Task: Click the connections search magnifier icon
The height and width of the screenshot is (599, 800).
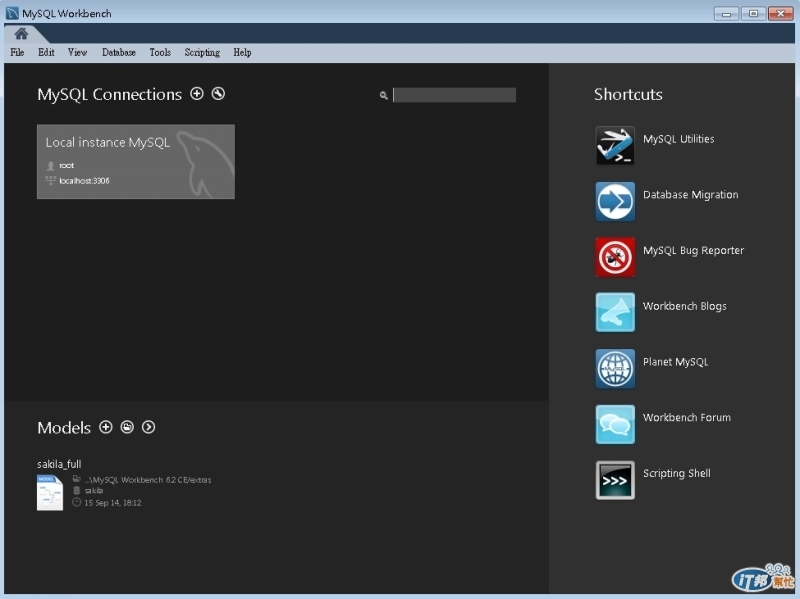Action: click(383, 95)
